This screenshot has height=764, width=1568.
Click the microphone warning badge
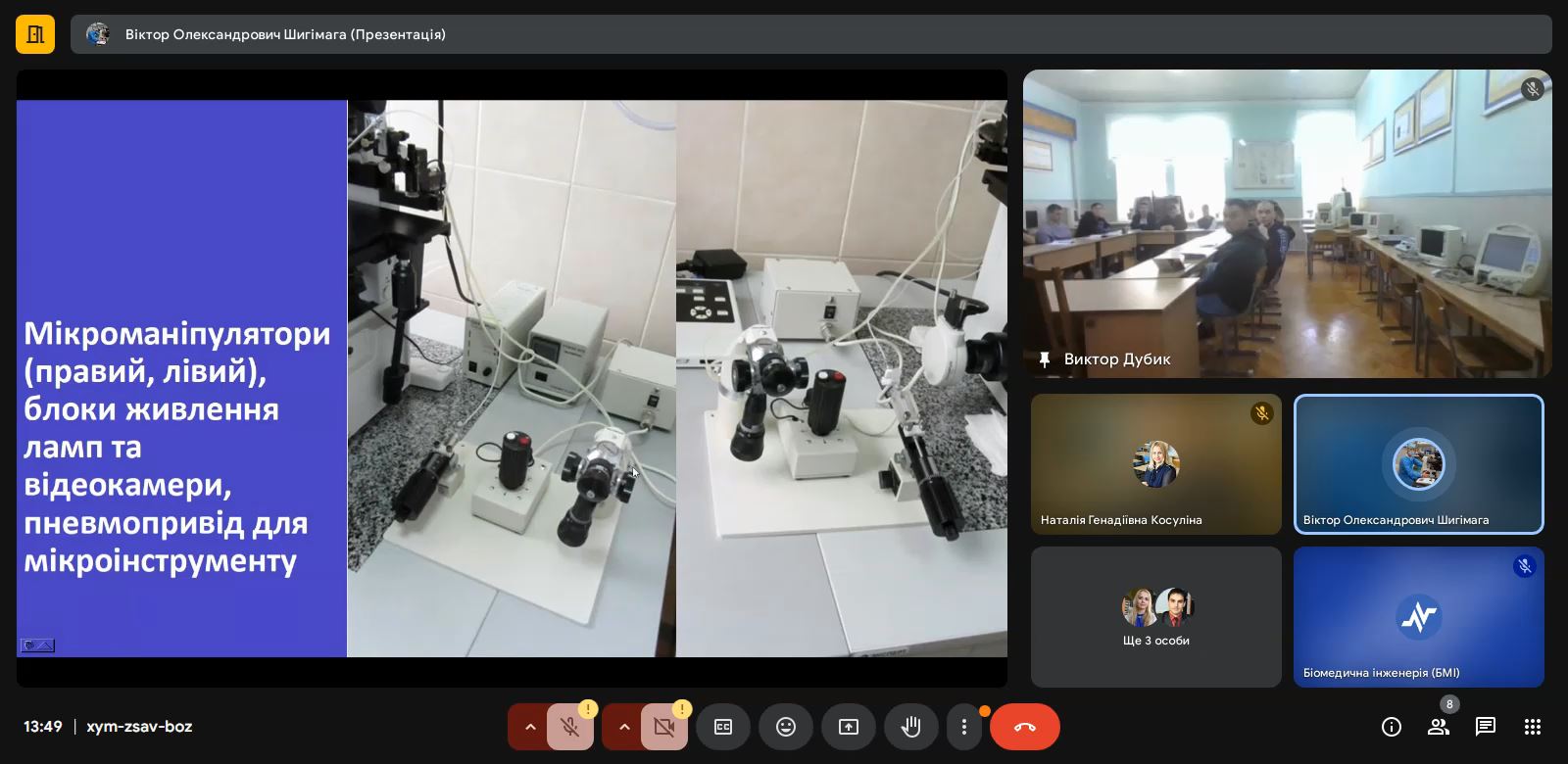(x=588, y=708)
